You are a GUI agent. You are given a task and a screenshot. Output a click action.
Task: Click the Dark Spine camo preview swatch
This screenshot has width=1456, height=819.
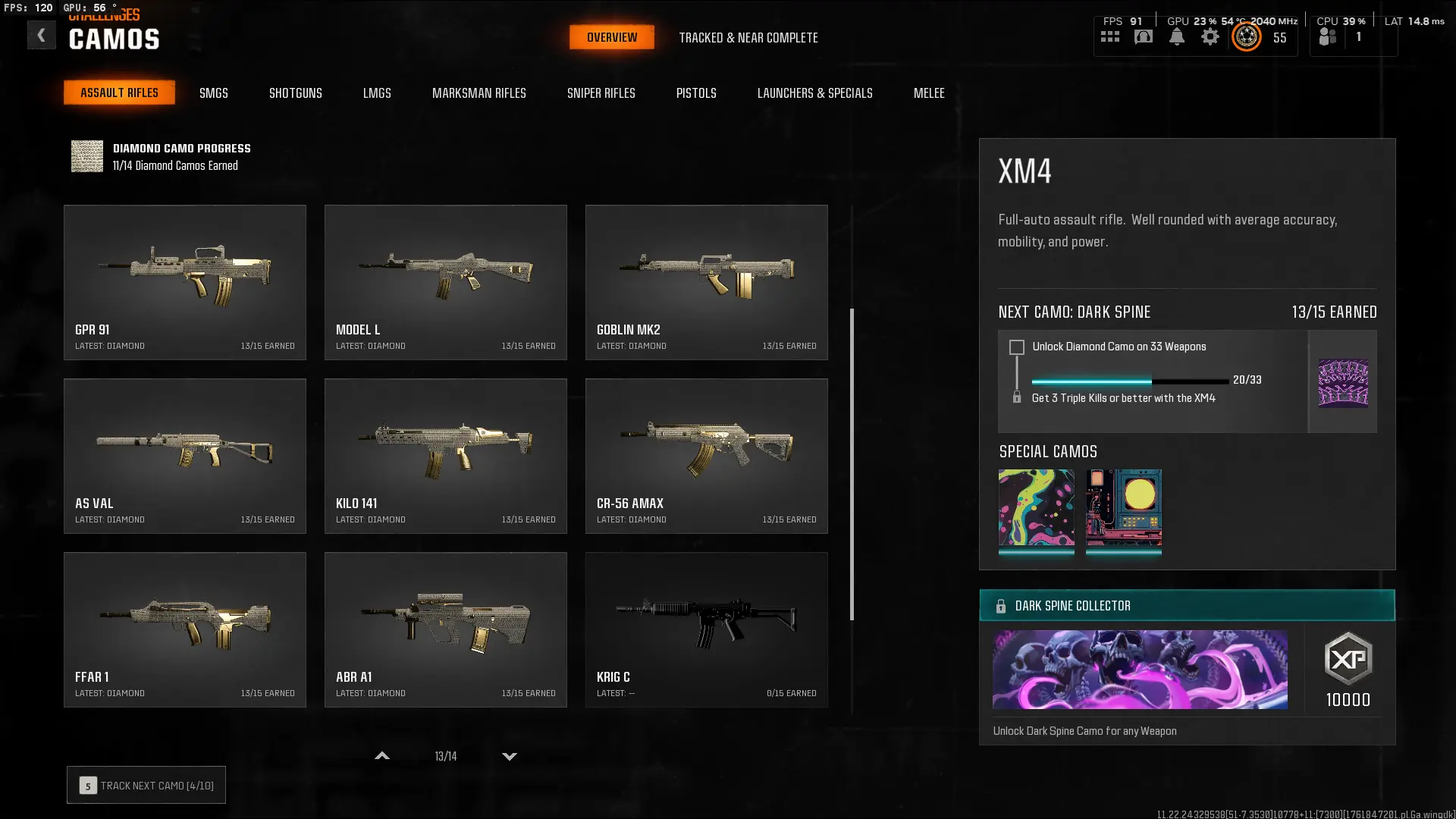(1343, 382)
